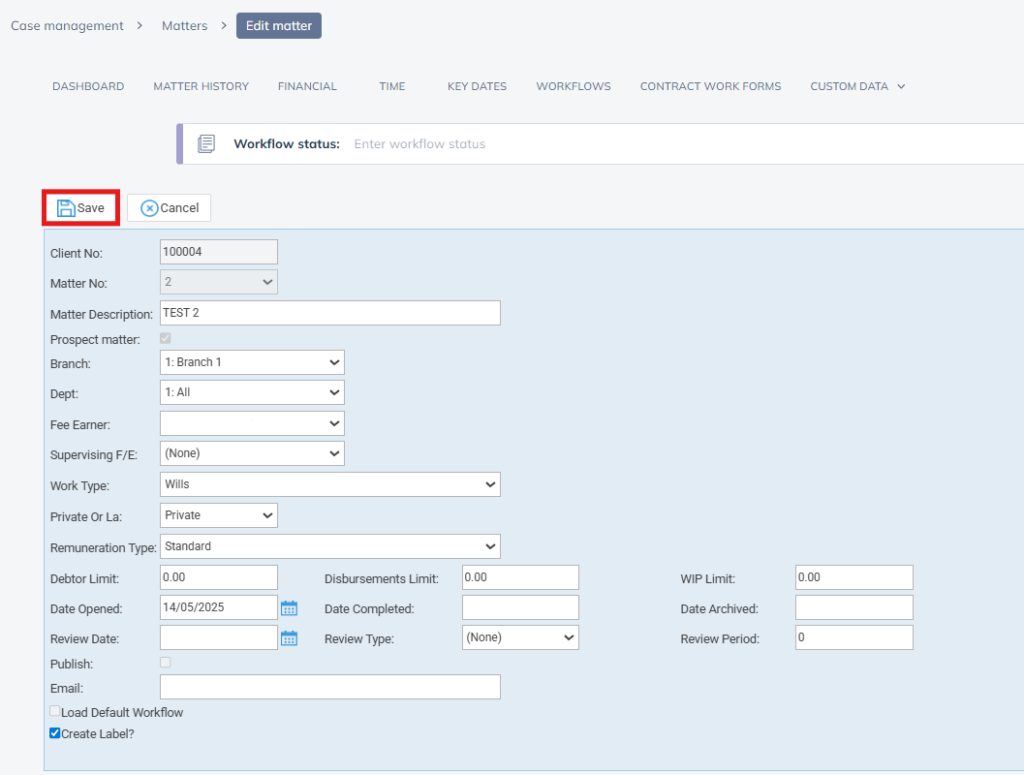The image size is (1024, 775).
Task: Go to the Financial tab
Action: click(x=307, y=86)
